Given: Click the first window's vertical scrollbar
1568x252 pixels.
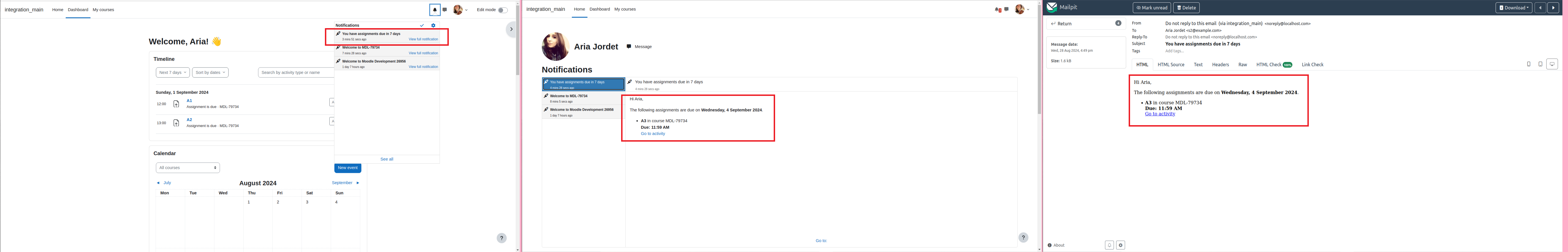Looking at the screenshot, I should click(518, 40).
